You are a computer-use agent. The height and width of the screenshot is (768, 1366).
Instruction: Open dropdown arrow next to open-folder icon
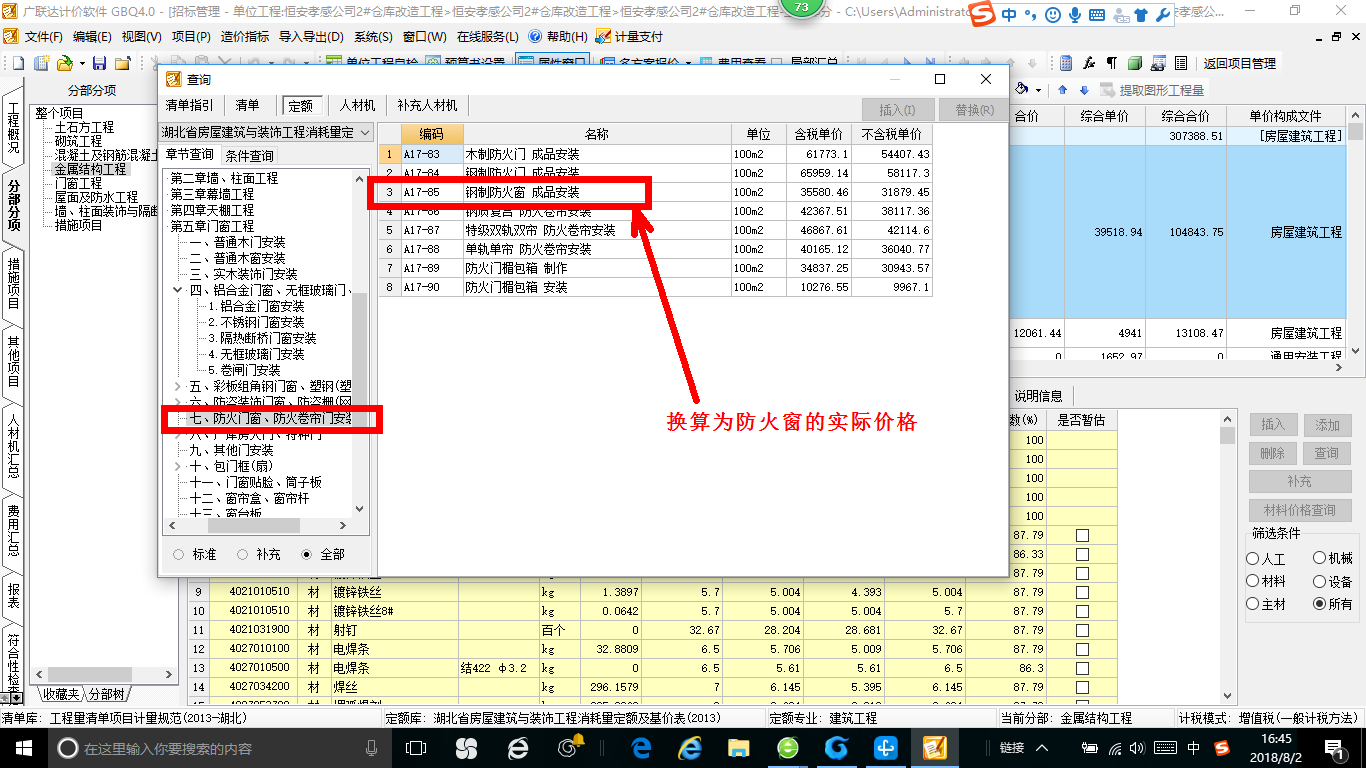point(80,63)
